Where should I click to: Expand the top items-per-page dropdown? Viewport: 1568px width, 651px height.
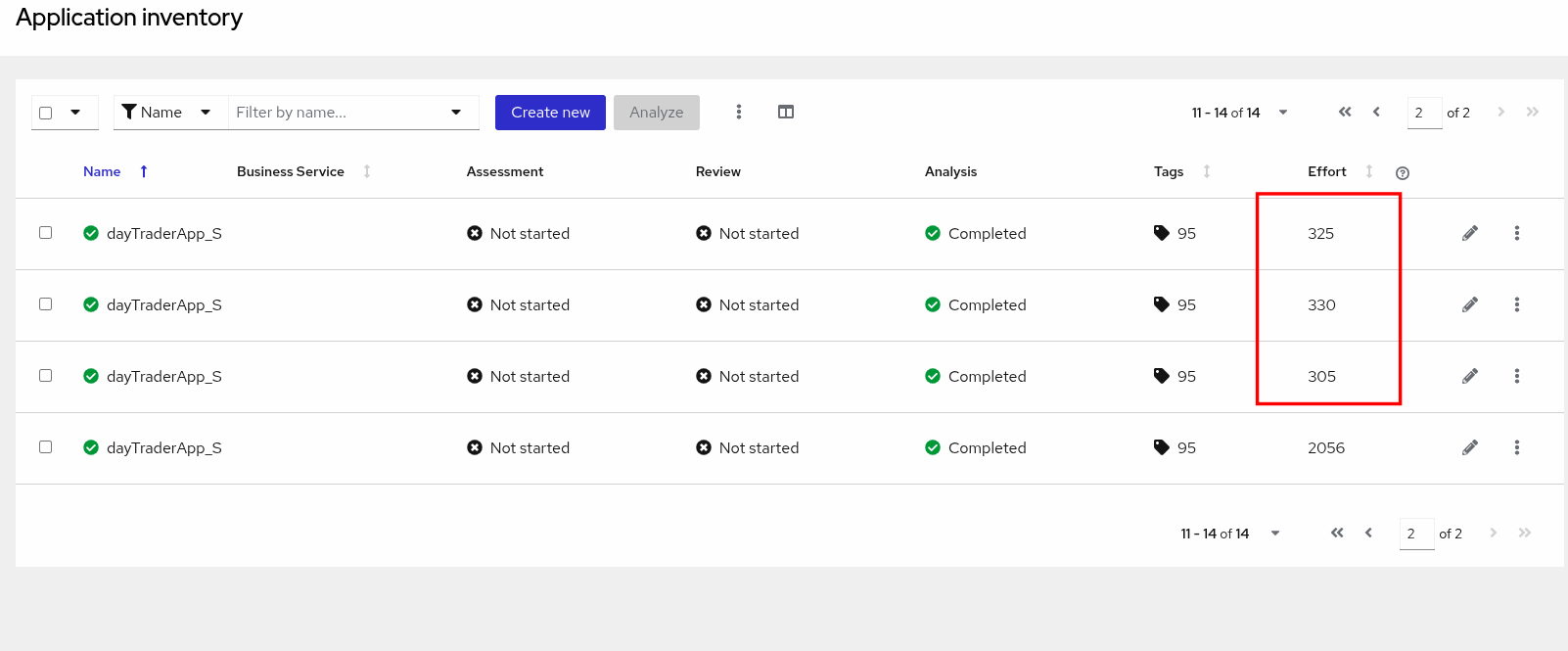point(1282,113)
